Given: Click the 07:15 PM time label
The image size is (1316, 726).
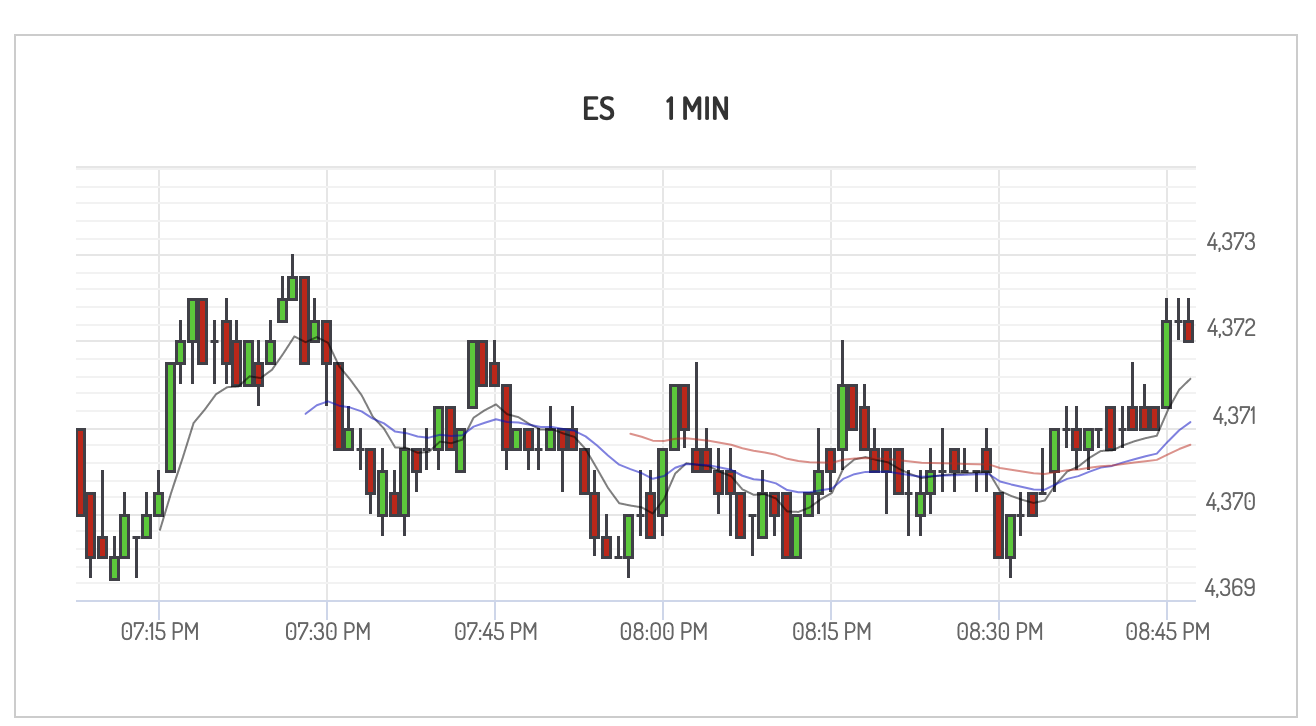Looking at the screenshot, I should 160,632.
